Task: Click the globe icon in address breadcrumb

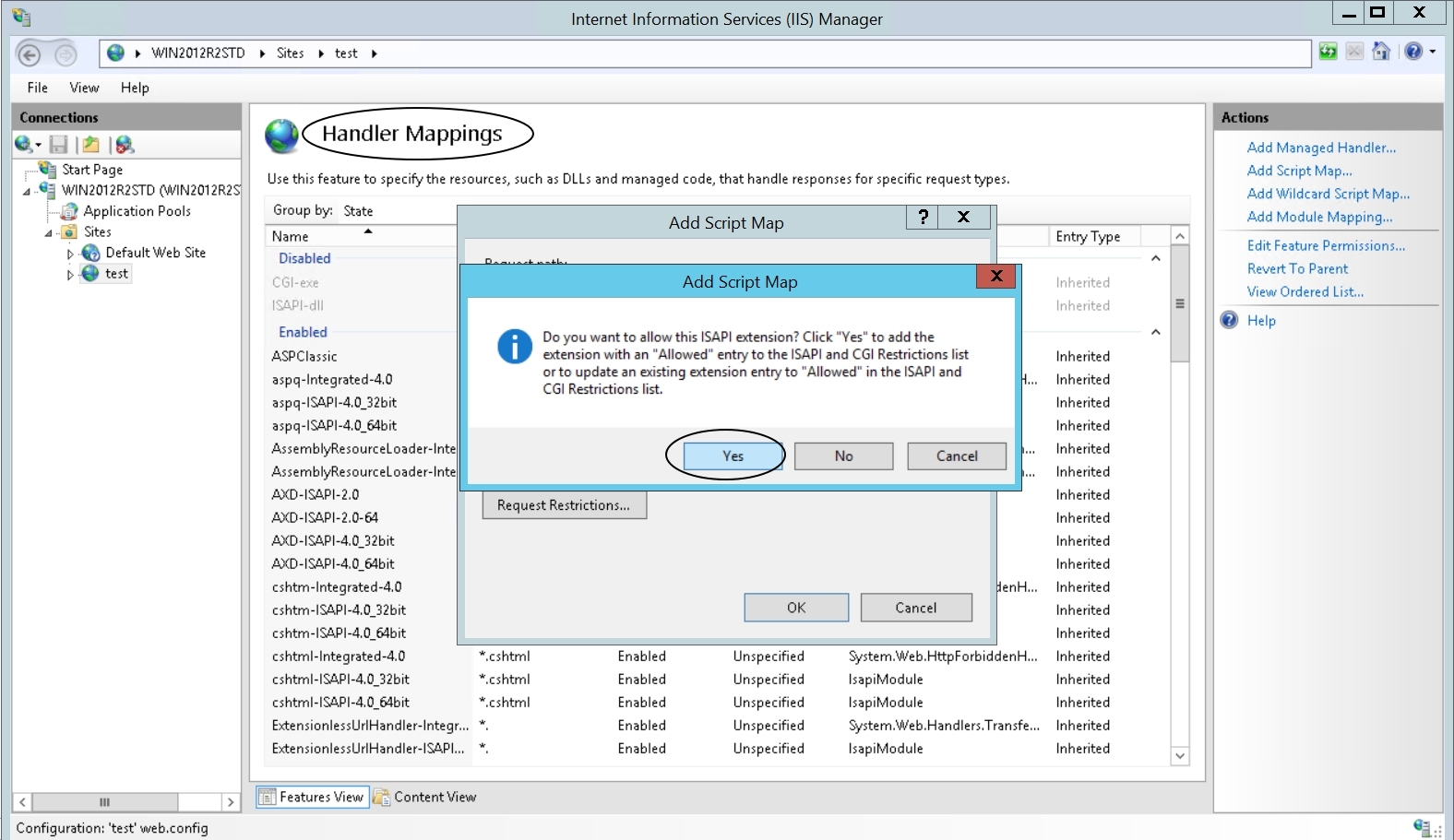Action: point(115,53)
